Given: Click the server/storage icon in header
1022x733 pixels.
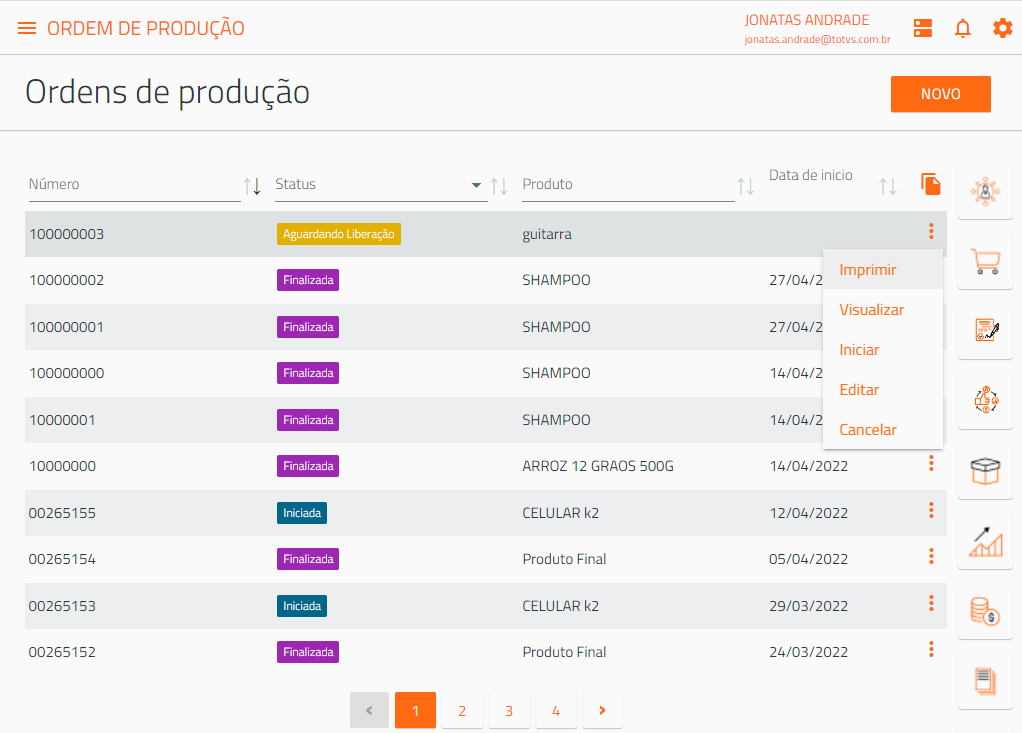Looking at the screenshot, I should tap(922, 28).
